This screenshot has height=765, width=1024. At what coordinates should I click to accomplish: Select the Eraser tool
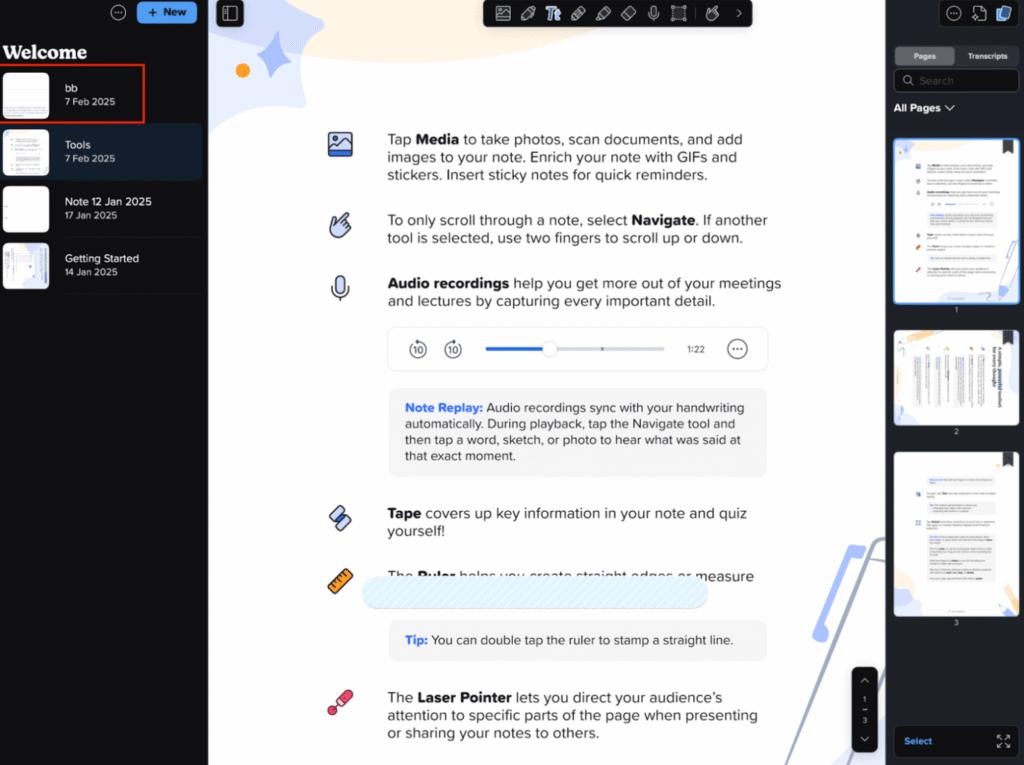pyautogui.click(x=628, y=14)
